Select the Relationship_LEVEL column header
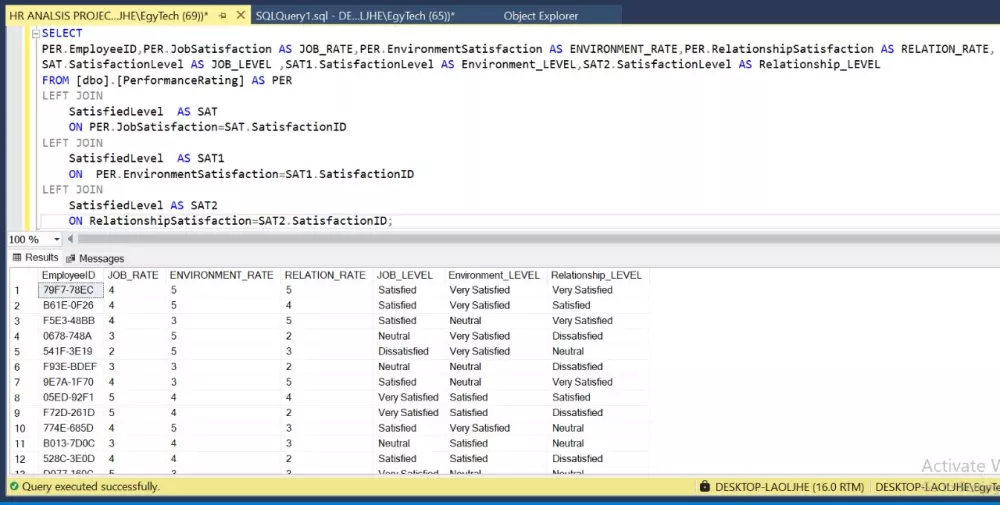 click(596, 275)
